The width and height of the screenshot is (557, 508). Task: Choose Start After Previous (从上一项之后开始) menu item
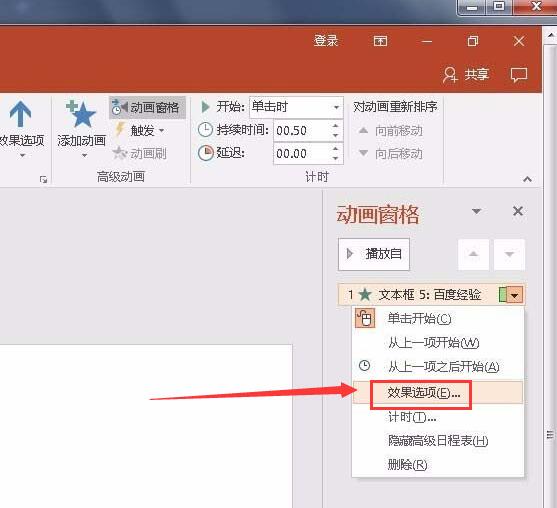(438, 367)
